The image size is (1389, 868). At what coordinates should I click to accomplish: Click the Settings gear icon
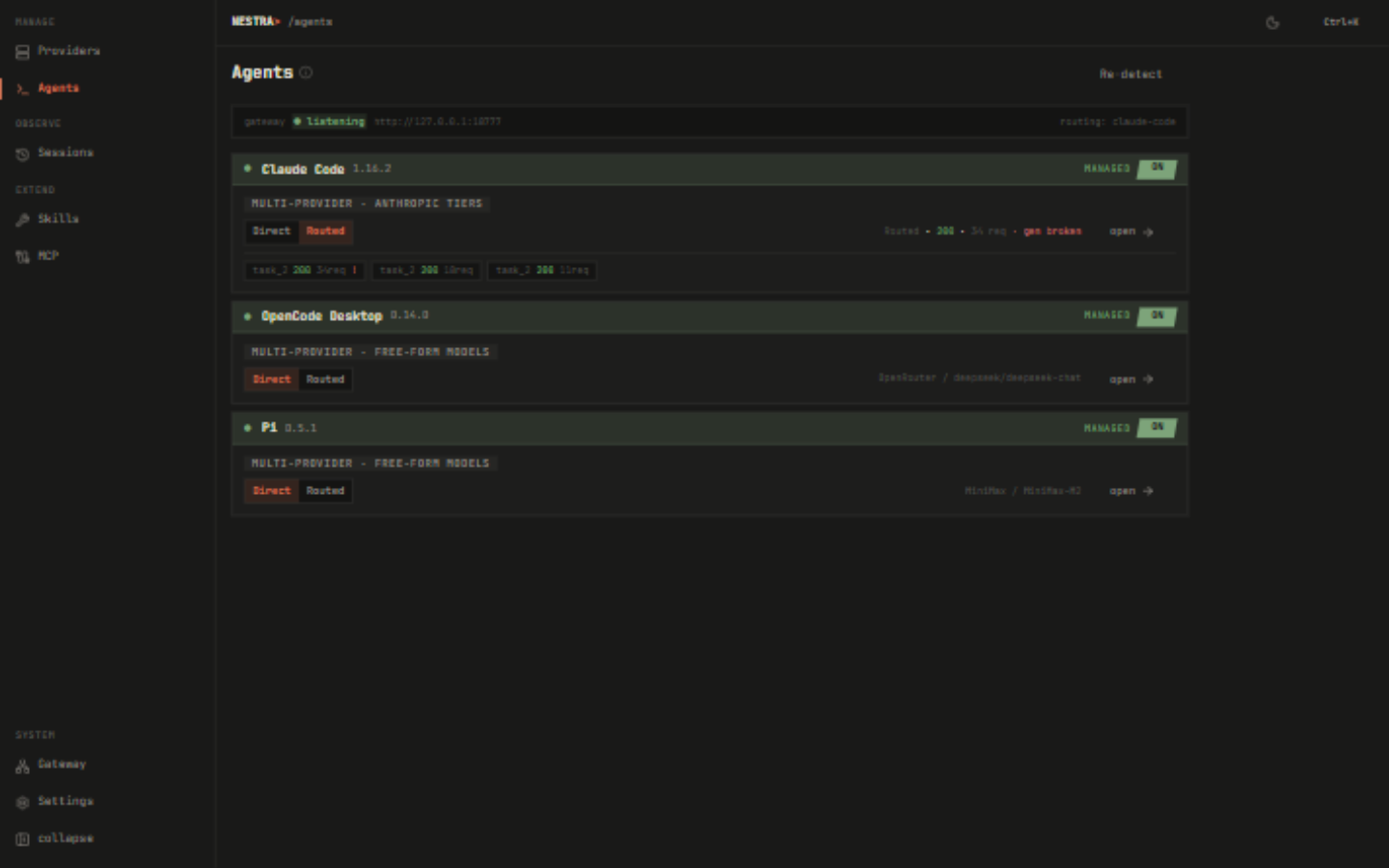(22, 802)
